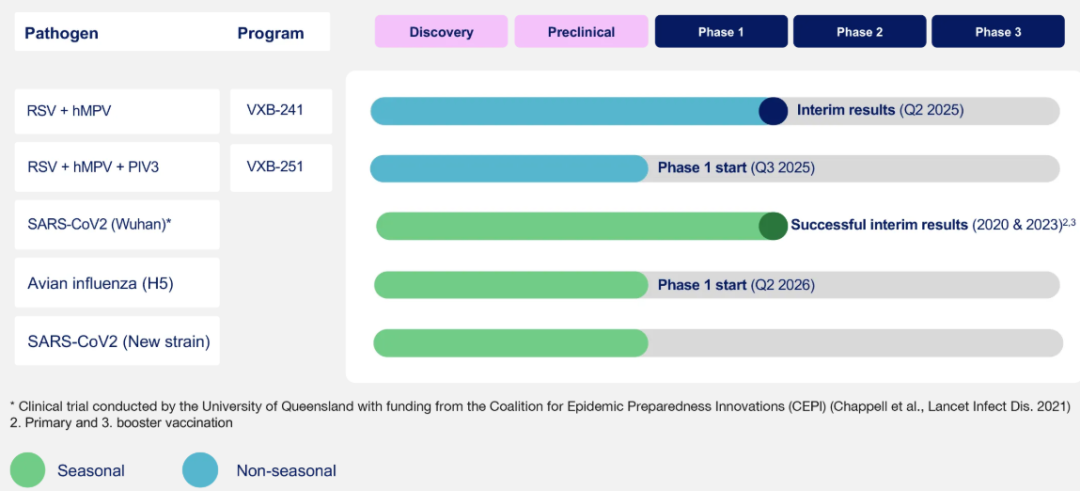Click the dark green SARS-CoV2 Wuhan milestone dot
Screen dimensions: 1080x491
773,226
